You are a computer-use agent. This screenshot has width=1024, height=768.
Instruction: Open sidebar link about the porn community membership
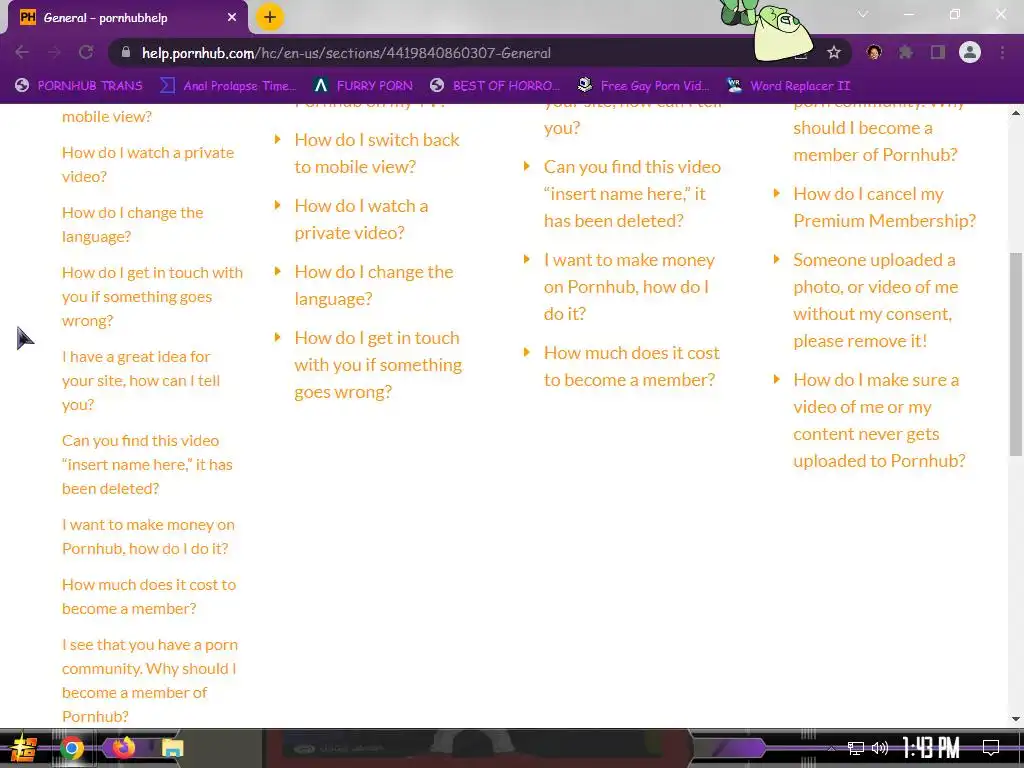pos(150,680)
